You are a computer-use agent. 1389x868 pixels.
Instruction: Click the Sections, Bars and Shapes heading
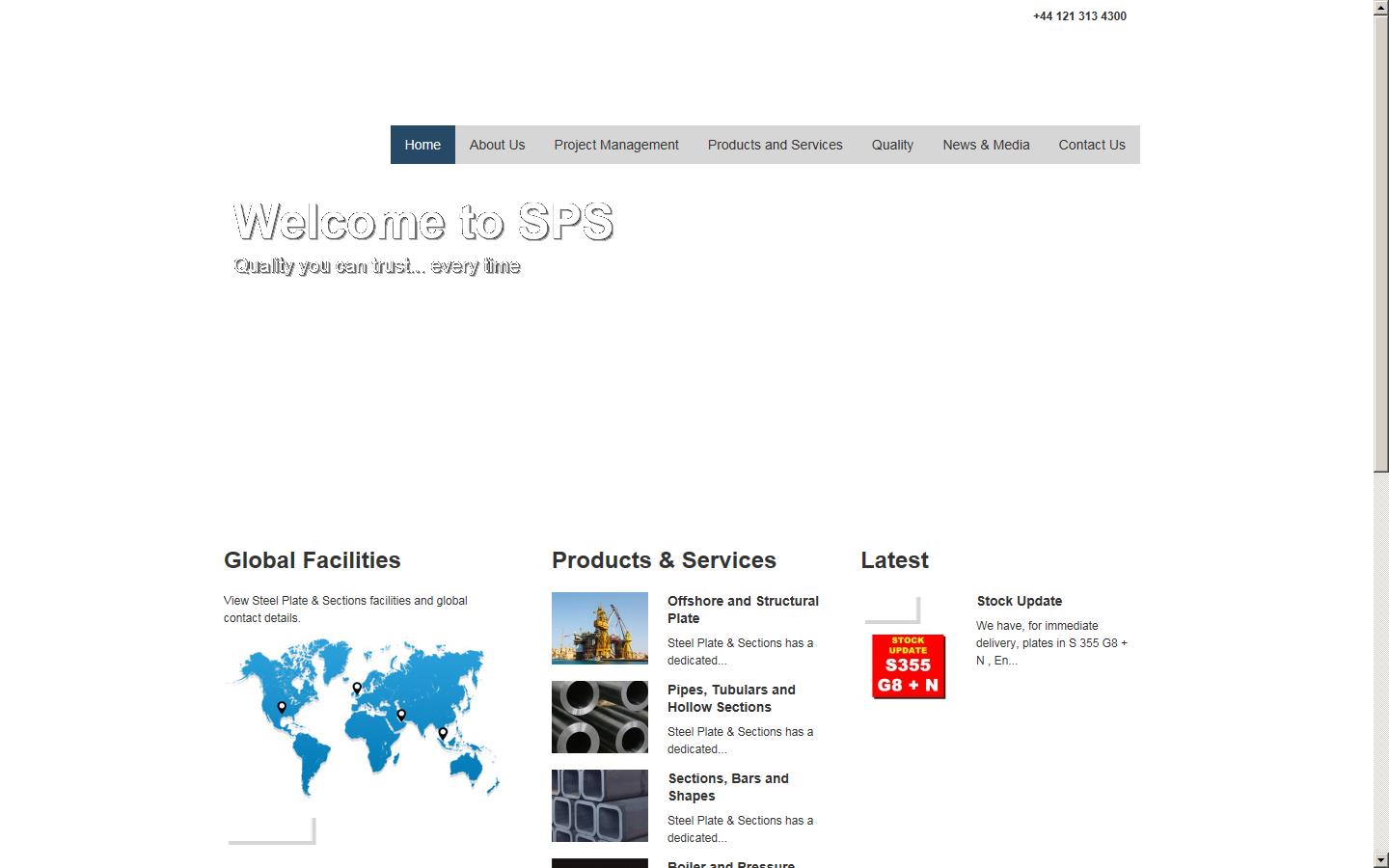728,787
